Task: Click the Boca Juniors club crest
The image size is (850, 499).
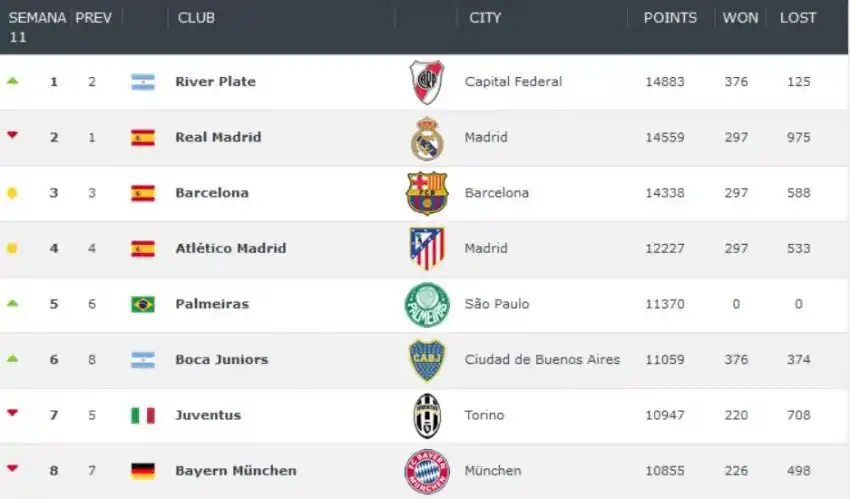Action: click(427, 360)
